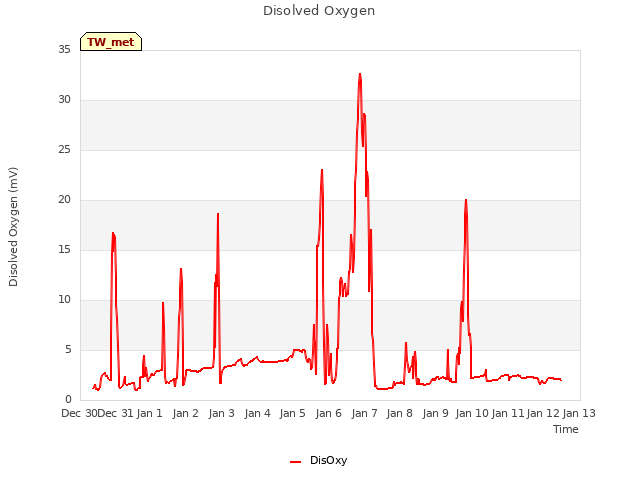Click the y-axis label 25

coord(64,150)
